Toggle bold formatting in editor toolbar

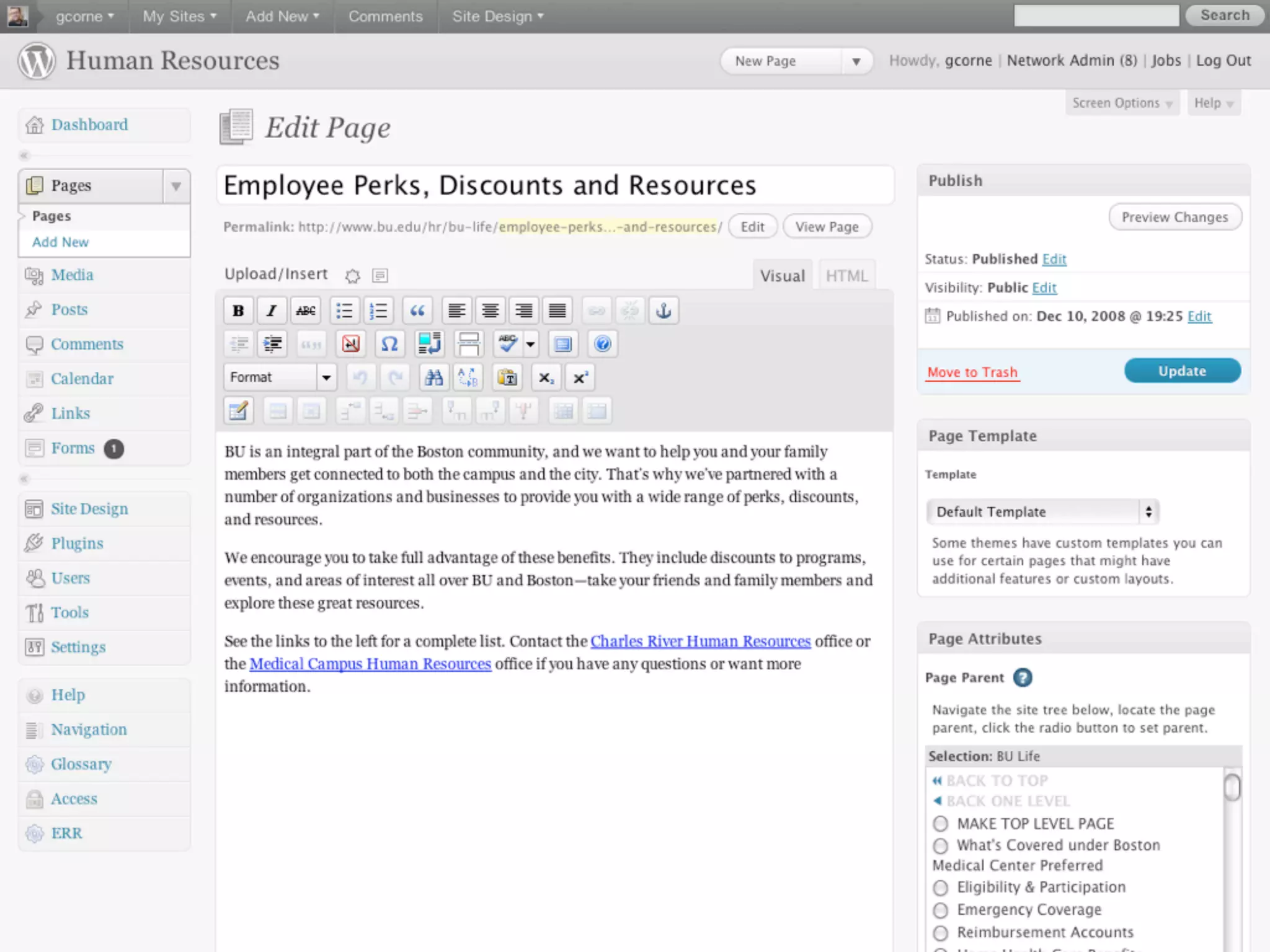(x=238, y=311)
